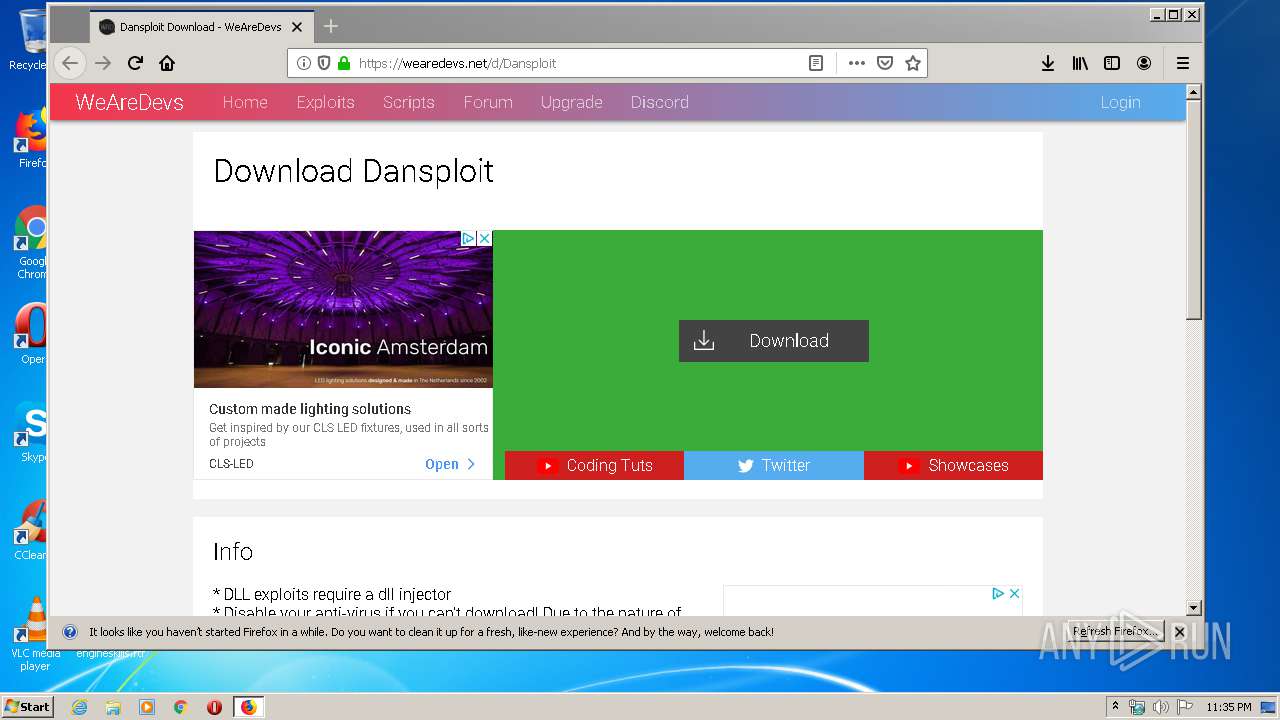Image resolution: width=1280 pixels, height=720 pixels.
Task: Open the Discord menu item
Action: click(x=659, y=102)
